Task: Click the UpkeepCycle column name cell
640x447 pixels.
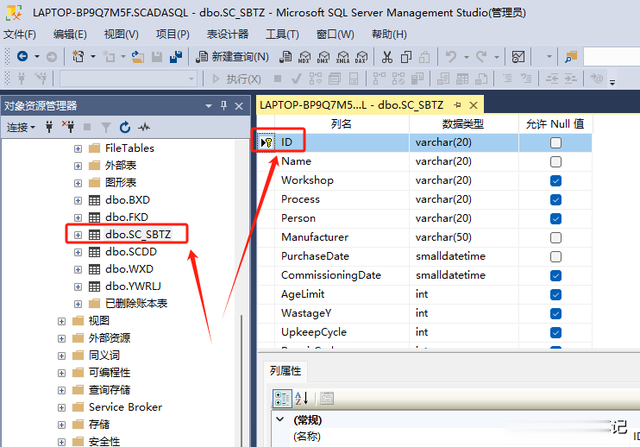Action: pos(342,332)
